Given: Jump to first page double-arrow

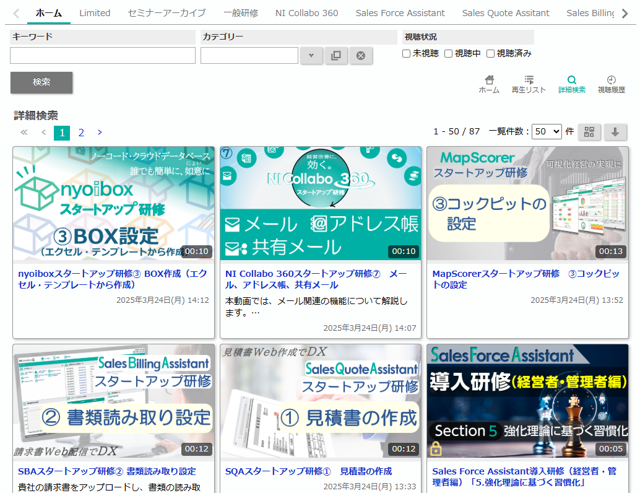Looking at the screenshot, I should 24,132.
